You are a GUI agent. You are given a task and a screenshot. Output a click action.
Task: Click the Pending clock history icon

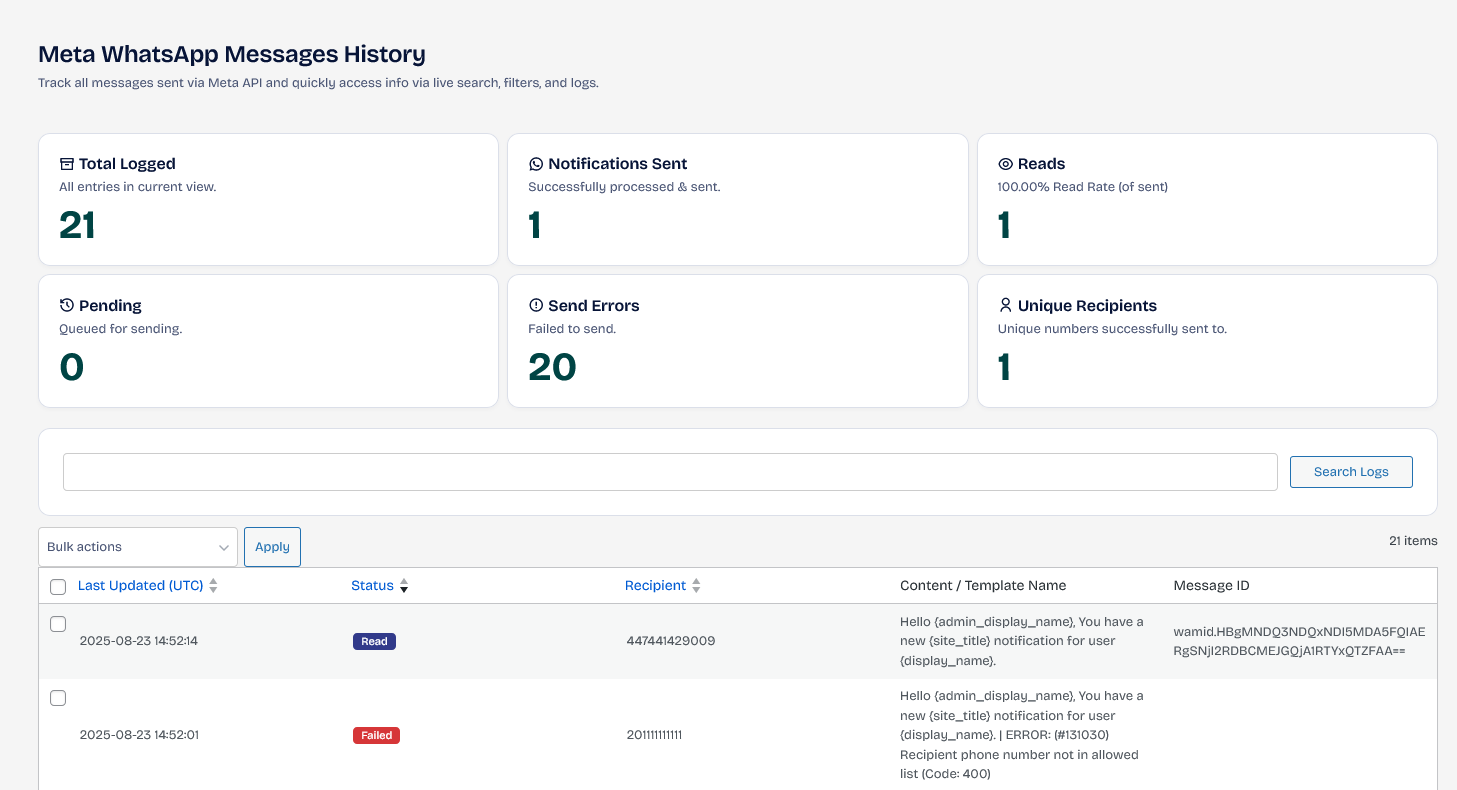67,306
